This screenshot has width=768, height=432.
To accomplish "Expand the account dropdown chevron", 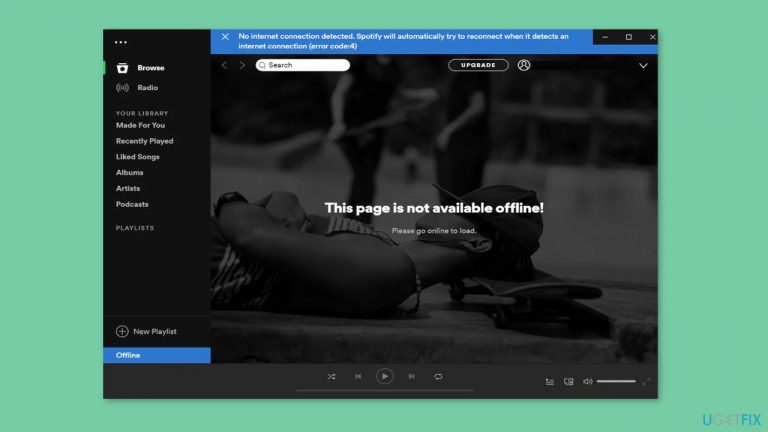I will (643, 66).
